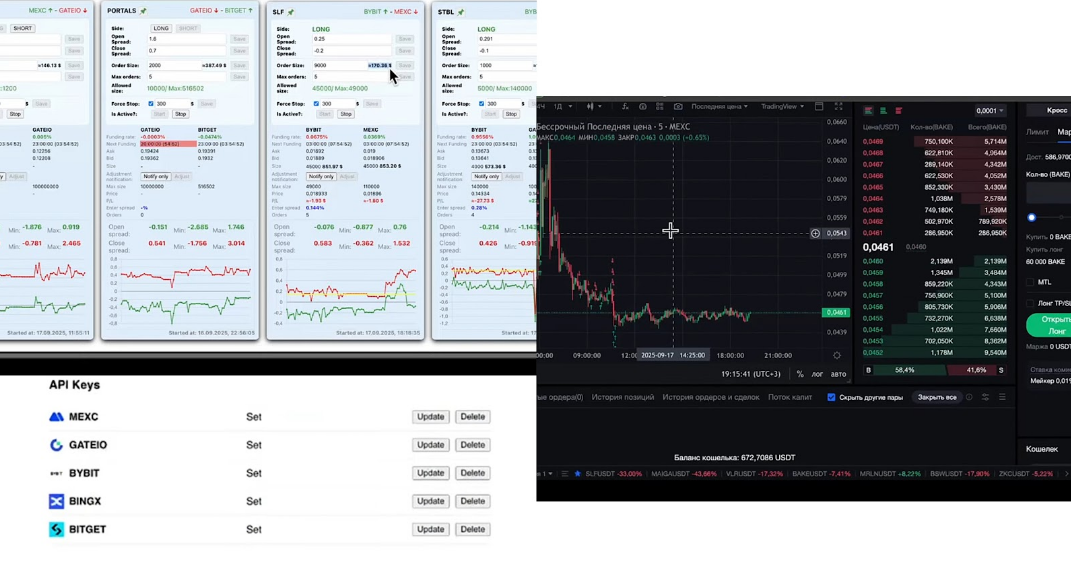This screenshot has width=1071, height=567.
Task: Click the list icon in bottom ticker bar
Action: point(565,473)
